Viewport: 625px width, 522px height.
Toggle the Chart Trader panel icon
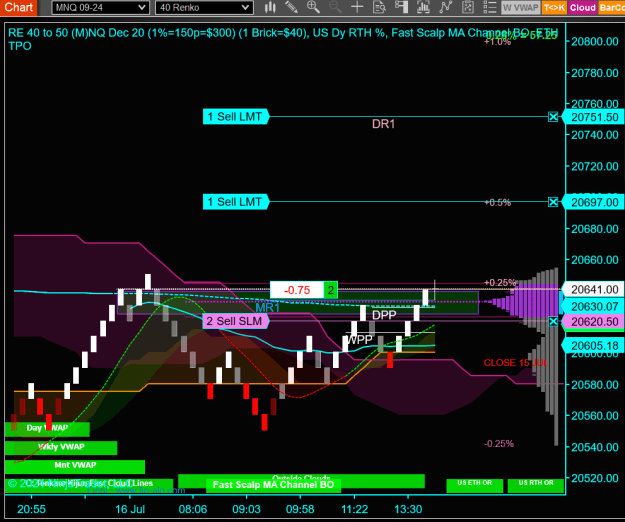pyautogui.click(x=401, y=7)
